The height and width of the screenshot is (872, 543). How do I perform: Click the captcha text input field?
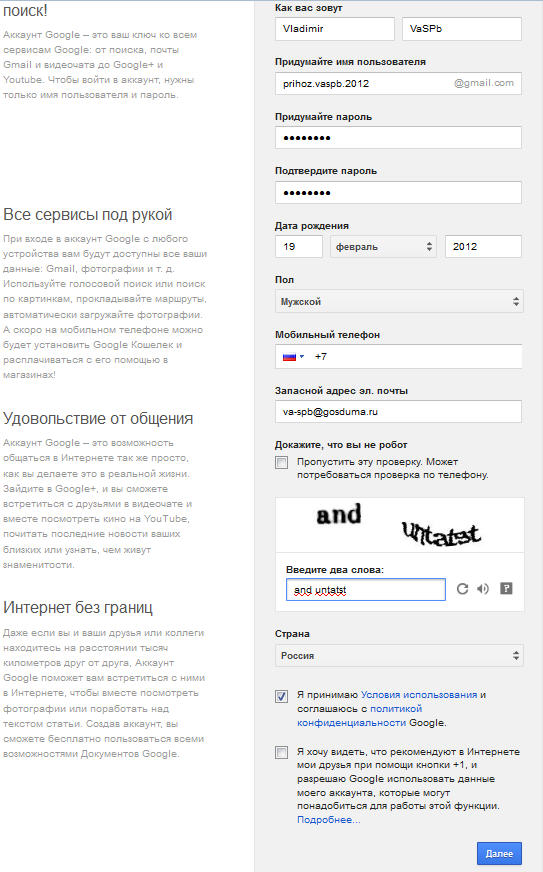point(366,589)
